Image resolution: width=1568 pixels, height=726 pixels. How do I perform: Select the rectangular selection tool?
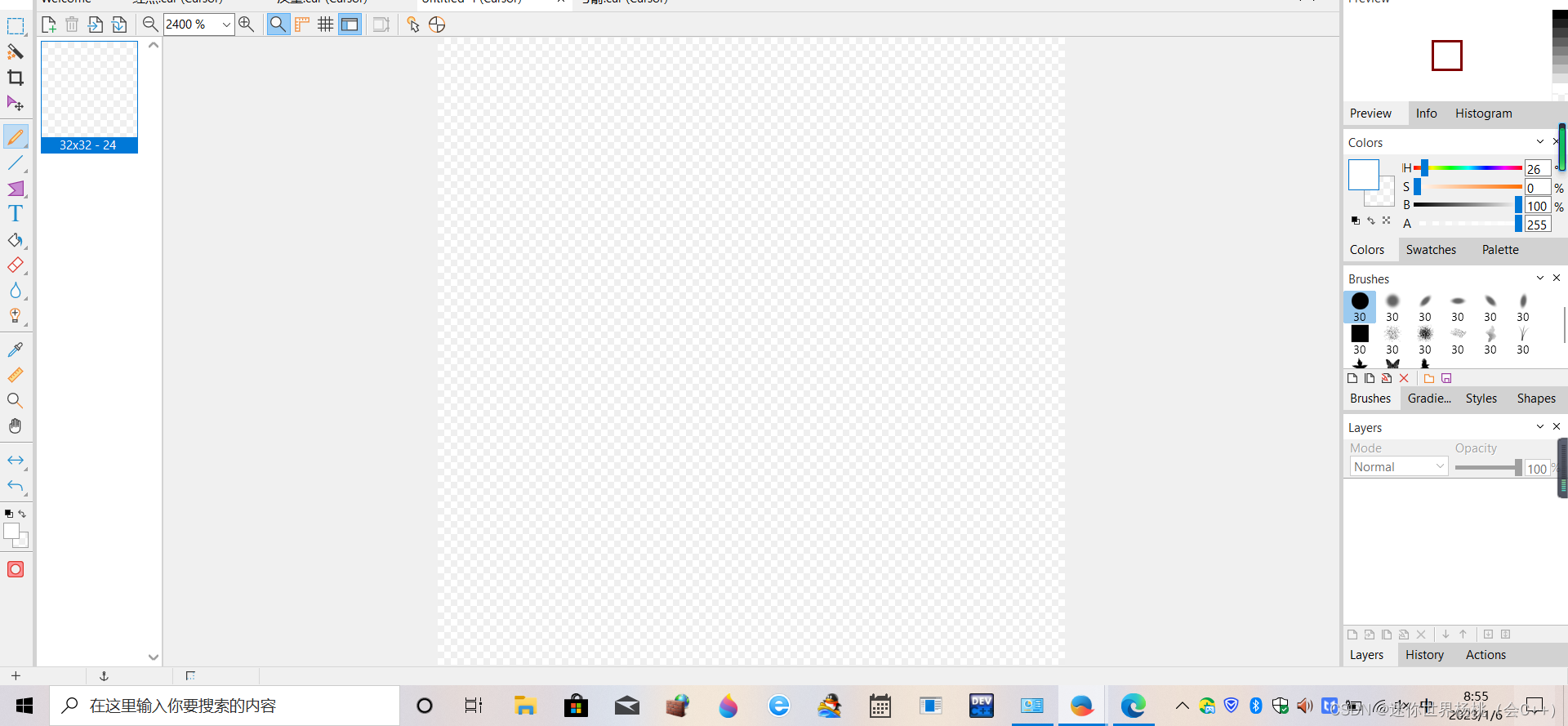pyautogui.click(x=16, y=26)
